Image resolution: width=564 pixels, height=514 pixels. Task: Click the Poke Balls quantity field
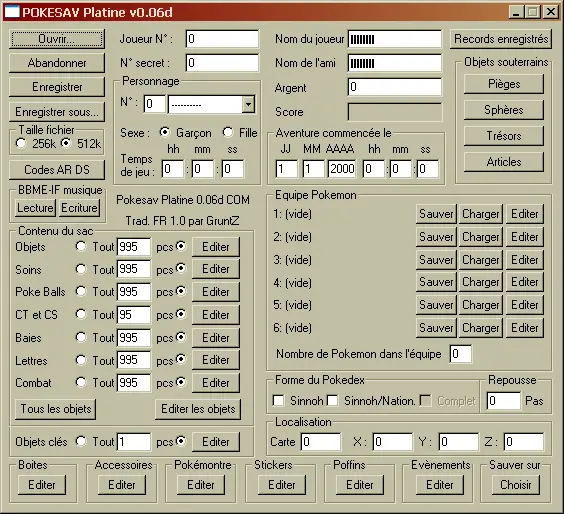click(x=134, y=292)
